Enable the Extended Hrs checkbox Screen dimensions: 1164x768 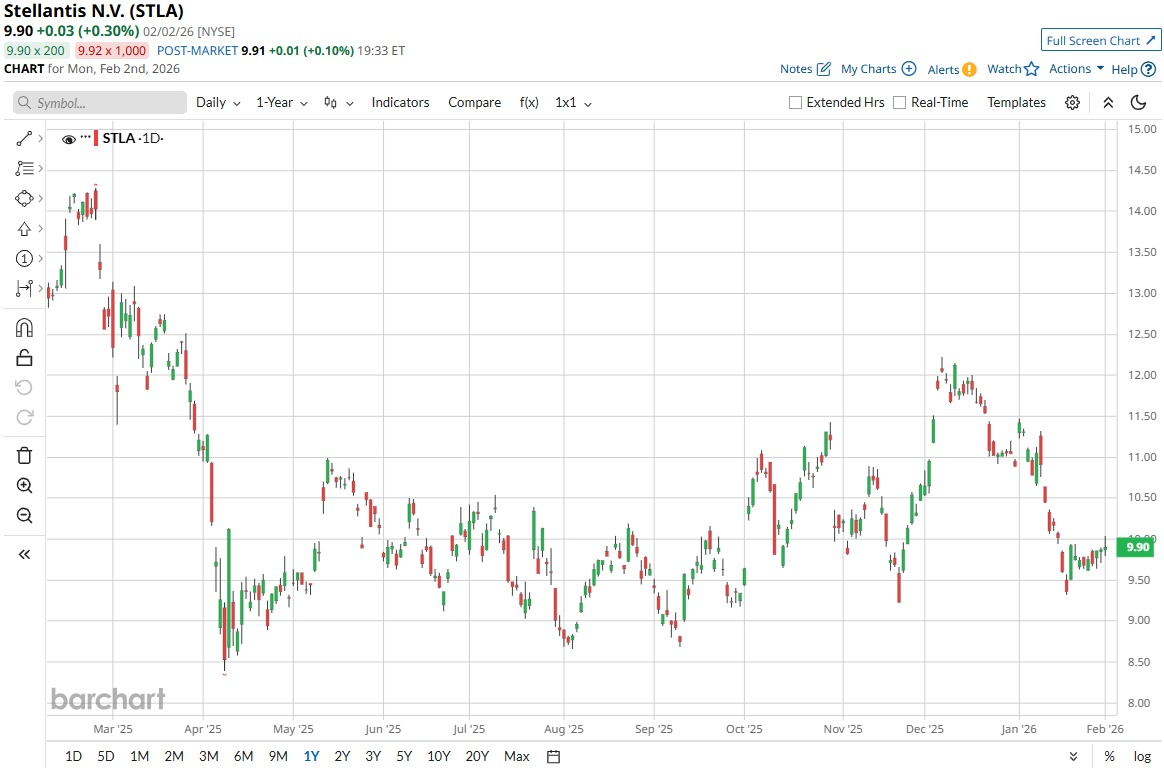[x=795, y=102]
